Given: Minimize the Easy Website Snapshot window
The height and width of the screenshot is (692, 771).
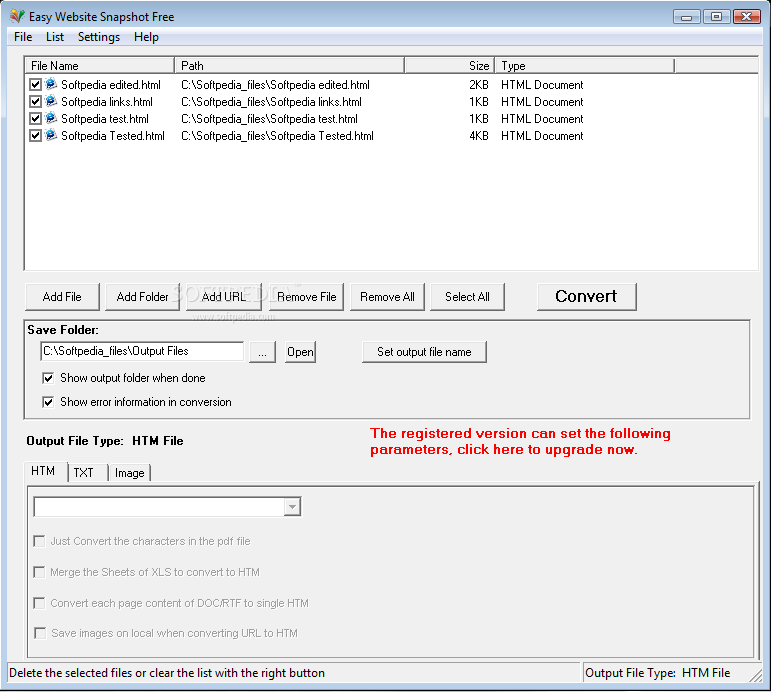Looking at the screenshot, I should (x=686, y=17).
